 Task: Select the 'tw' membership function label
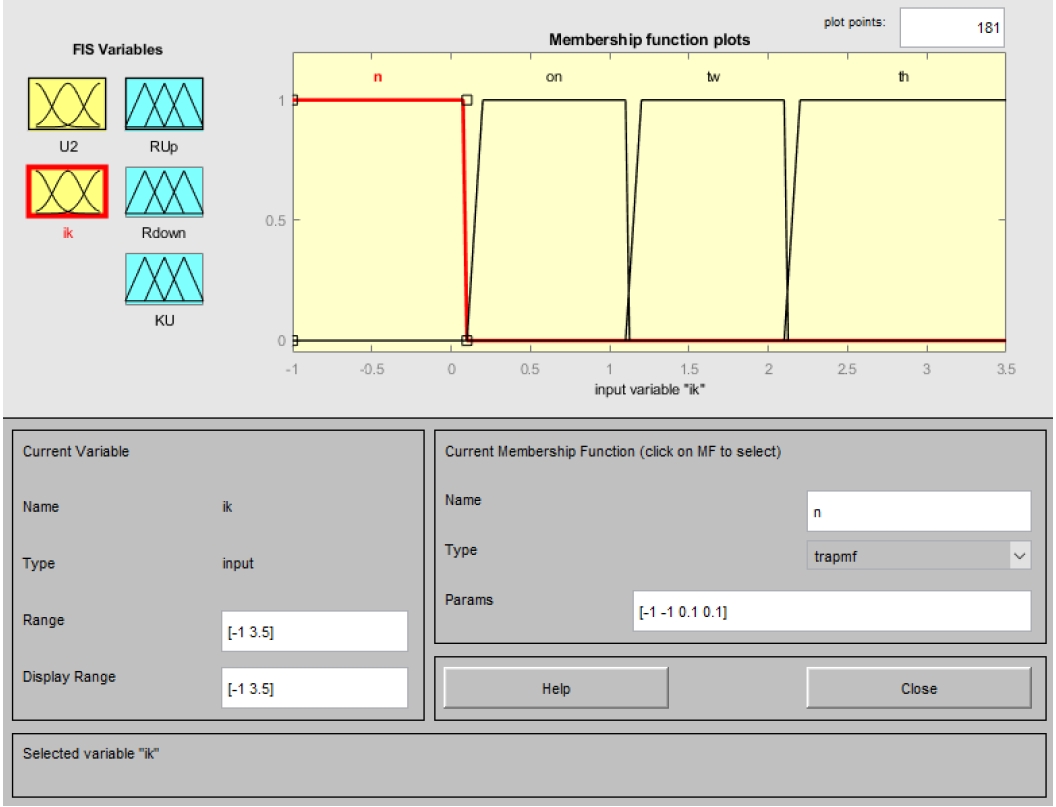pos(713,77)
